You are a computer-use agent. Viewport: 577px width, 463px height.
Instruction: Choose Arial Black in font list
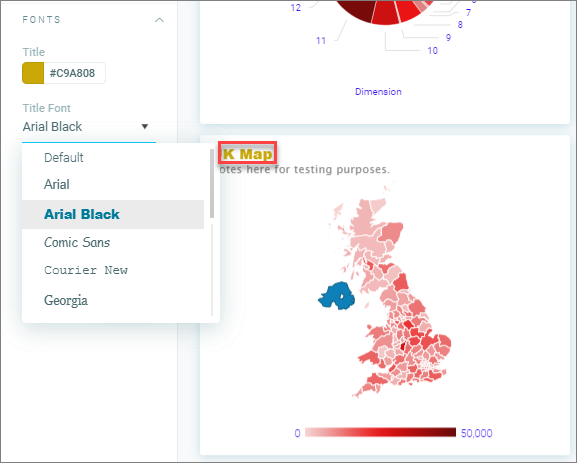[113, 214]
